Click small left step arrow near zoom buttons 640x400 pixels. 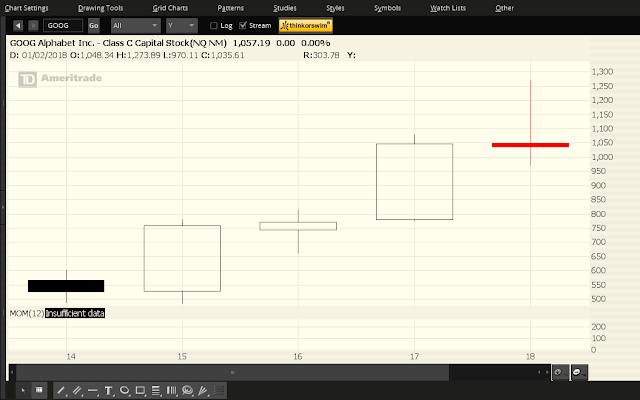[x=539, y=372]
